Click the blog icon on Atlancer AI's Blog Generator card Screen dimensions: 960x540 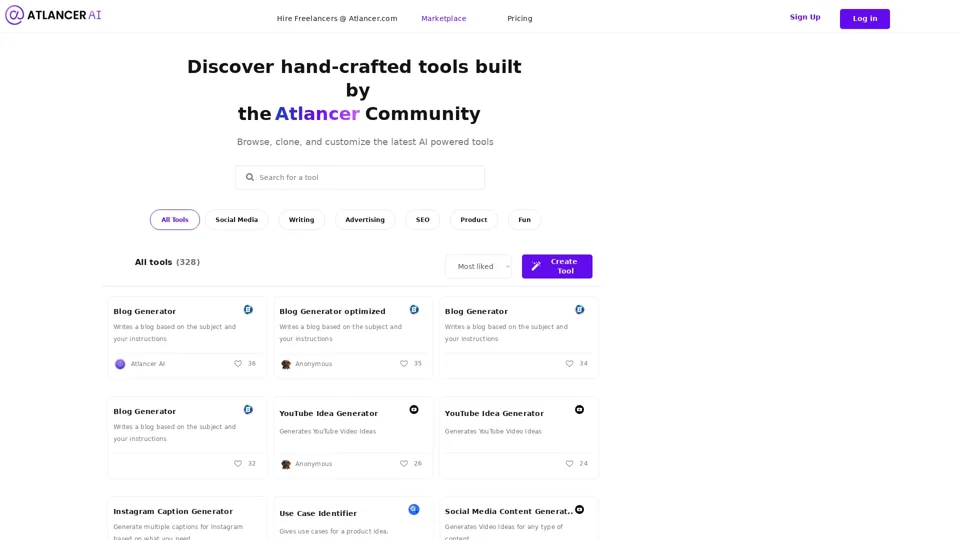pos(248,310)
